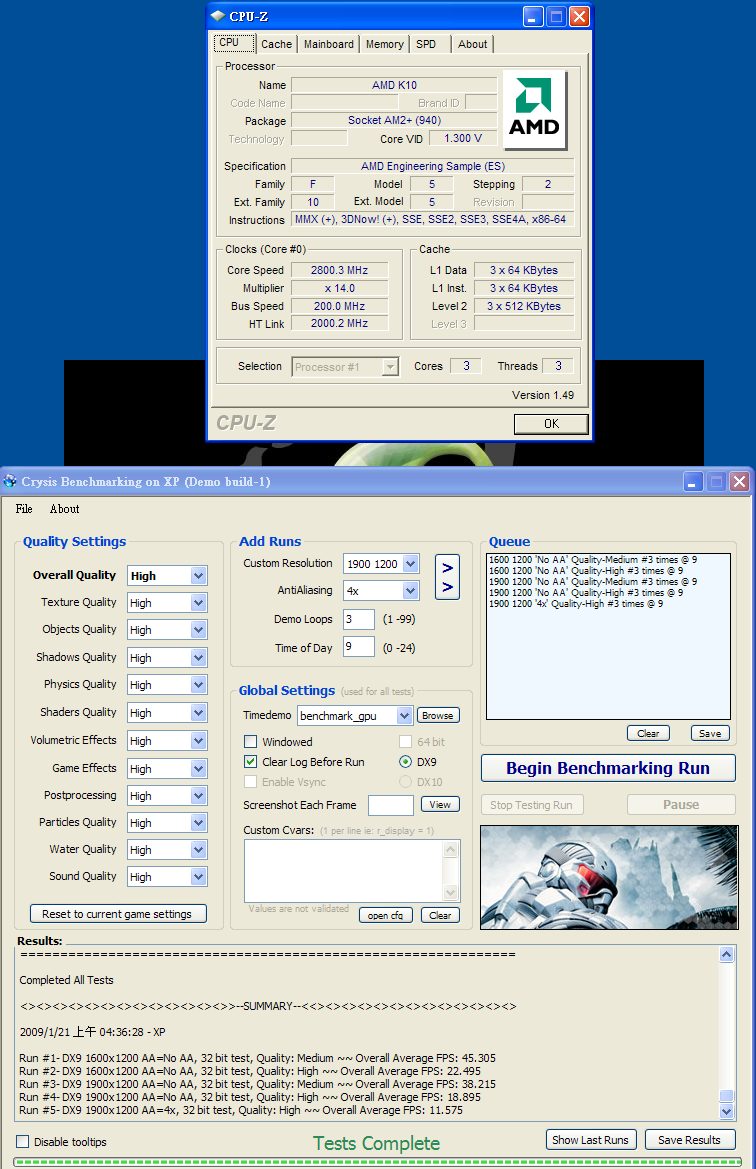Uncheck Clear Log Before Run
Image resolution: width=756 pixels, height=1169 pixels.
point(251,762)
